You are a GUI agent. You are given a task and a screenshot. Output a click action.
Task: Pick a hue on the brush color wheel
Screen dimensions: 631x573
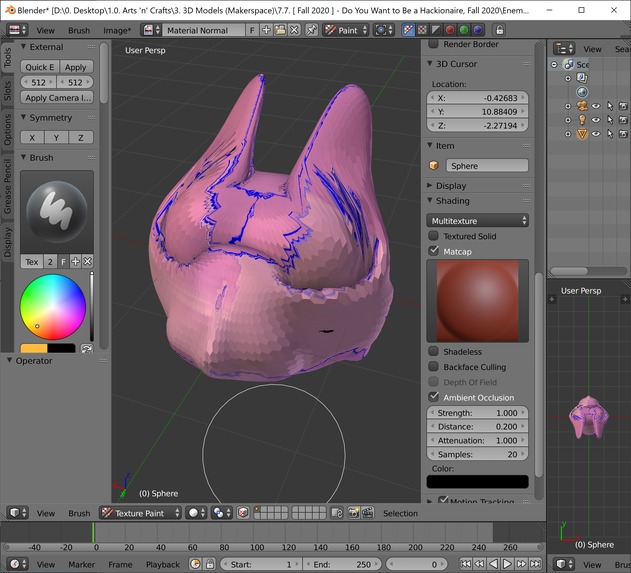53,307
